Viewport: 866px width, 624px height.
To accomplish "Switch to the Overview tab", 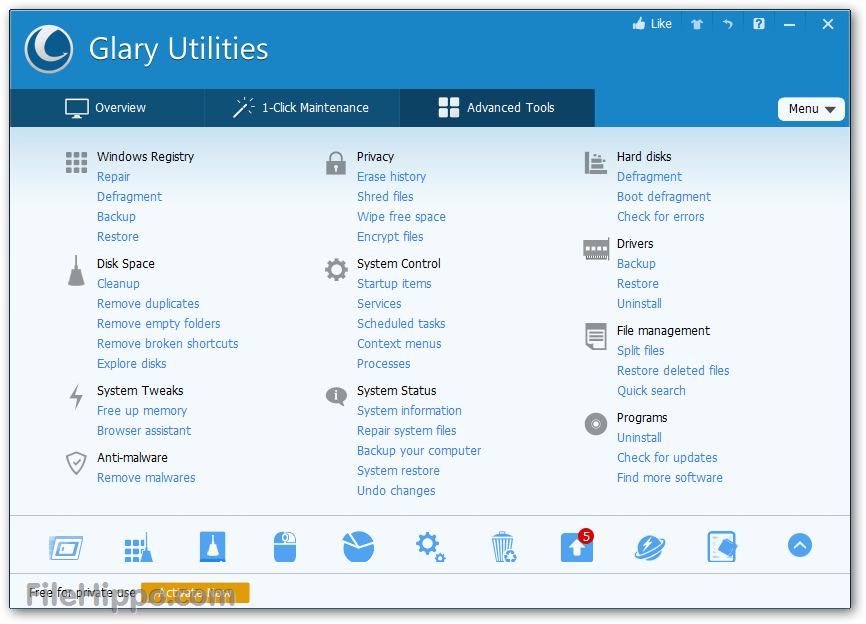I will pos(107,107).
